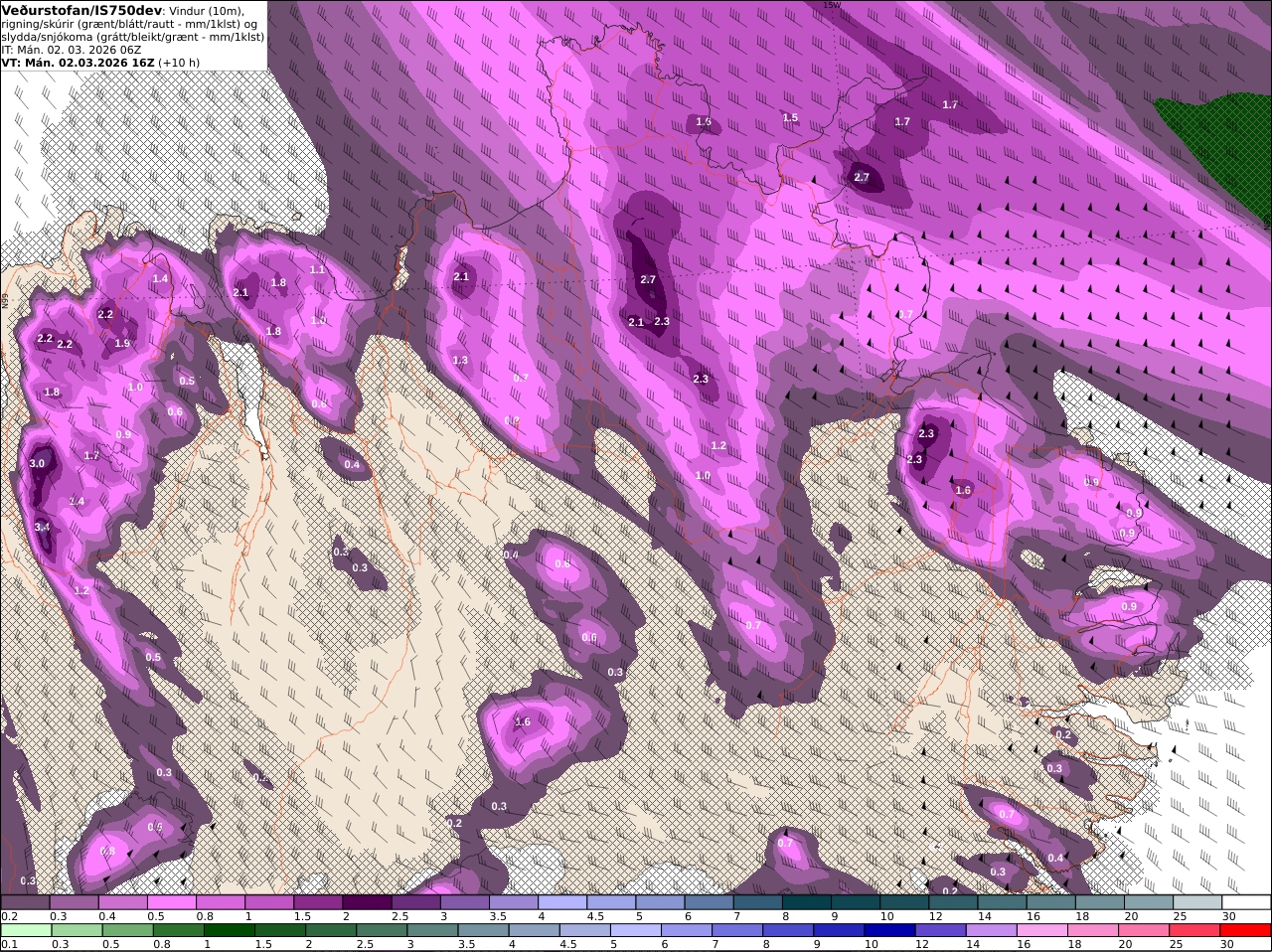This screenshot has height=952, width=1272.
Task: Click the IT model init time text
Action: 71,49
